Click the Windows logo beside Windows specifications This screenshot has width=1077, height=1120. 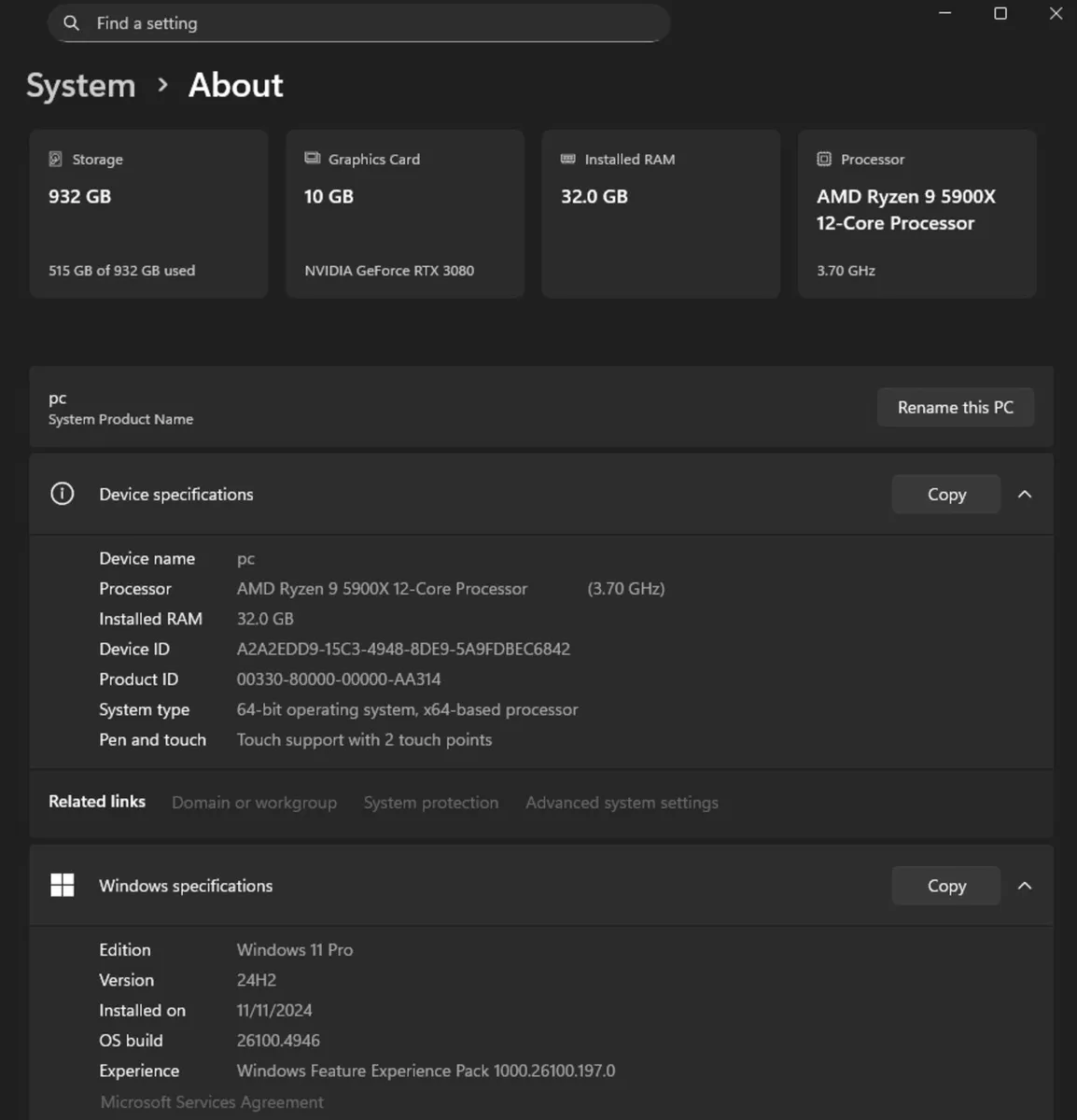click(62, 884)
